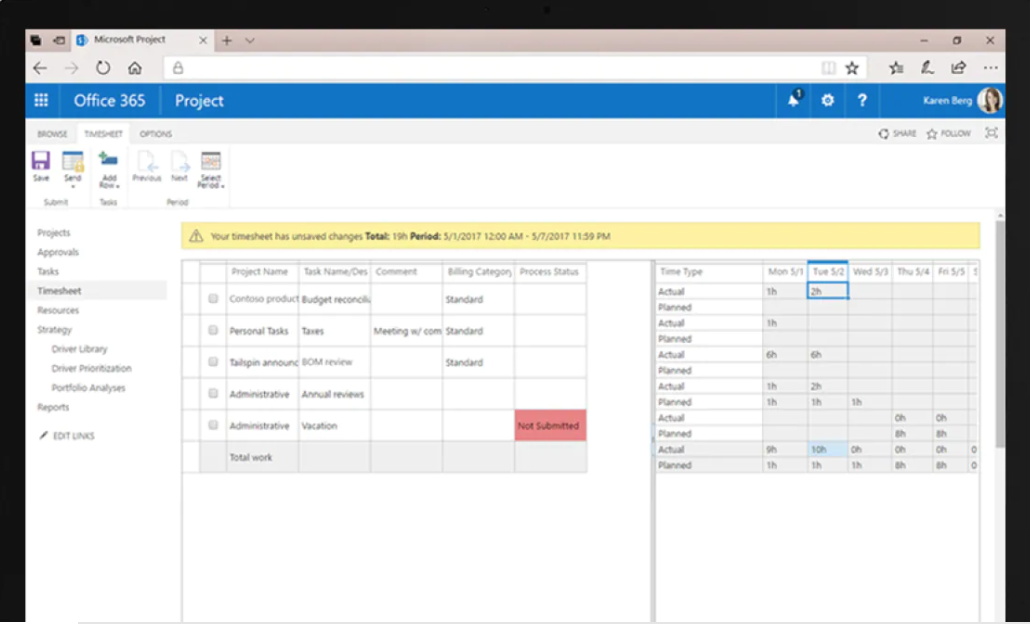Open the notifications bell
Image resolution: width=1030 pixels, height=624 pixels.
(794, 100)
